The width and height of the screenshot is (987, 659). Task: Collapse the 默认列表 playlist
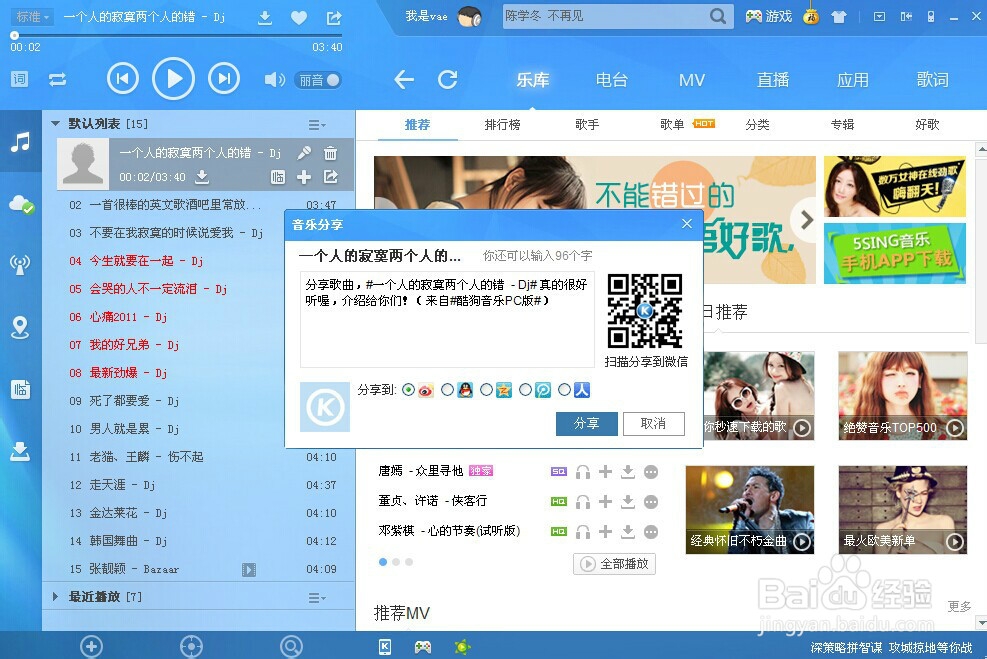[55, 123]
